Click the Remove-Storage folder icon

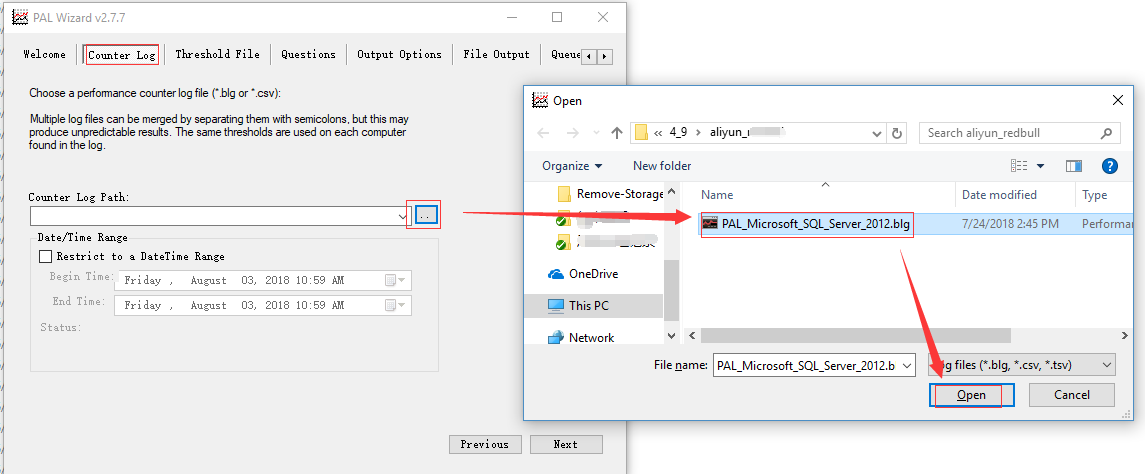coord(563,194)
